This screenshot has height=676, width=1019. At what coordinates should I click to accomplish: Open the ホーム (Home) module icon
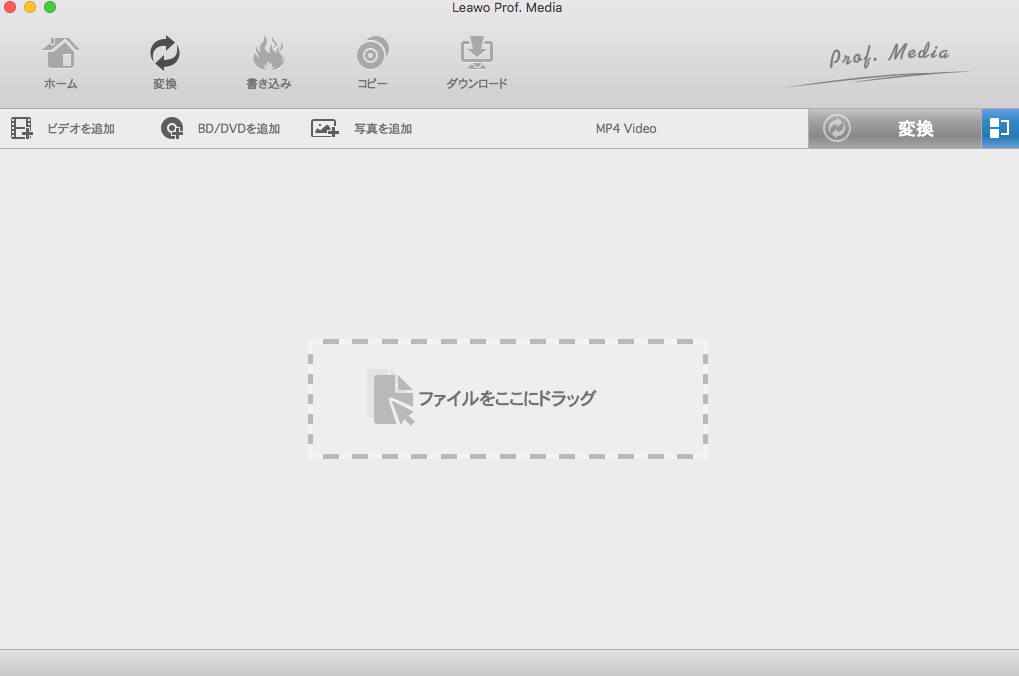(x=61, y=53)
